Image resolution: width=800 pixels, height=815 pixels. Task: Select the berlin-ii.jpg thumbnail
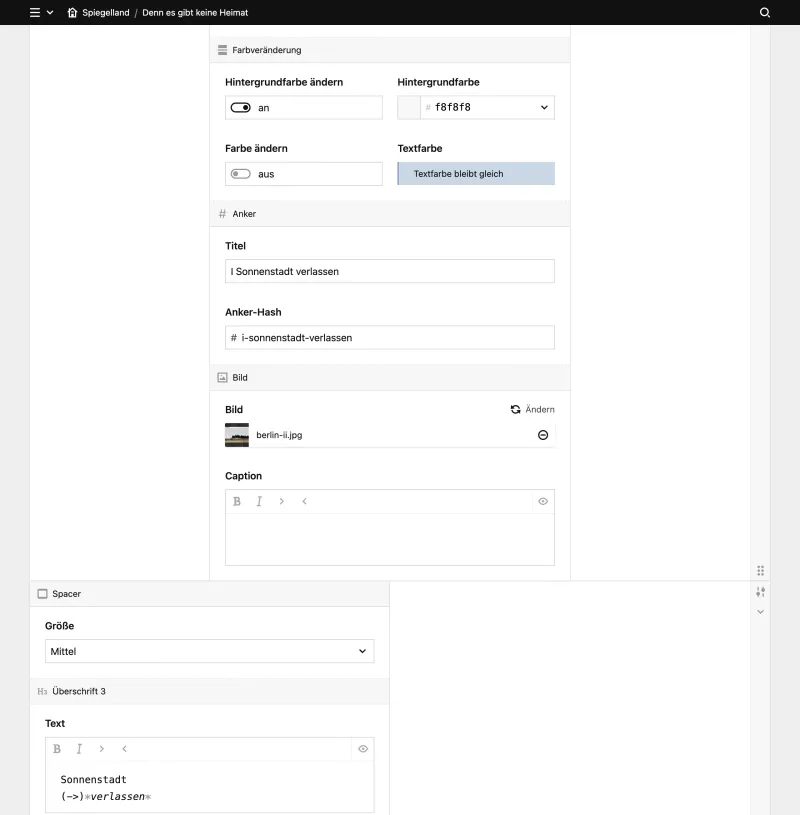tap(237, 435)
